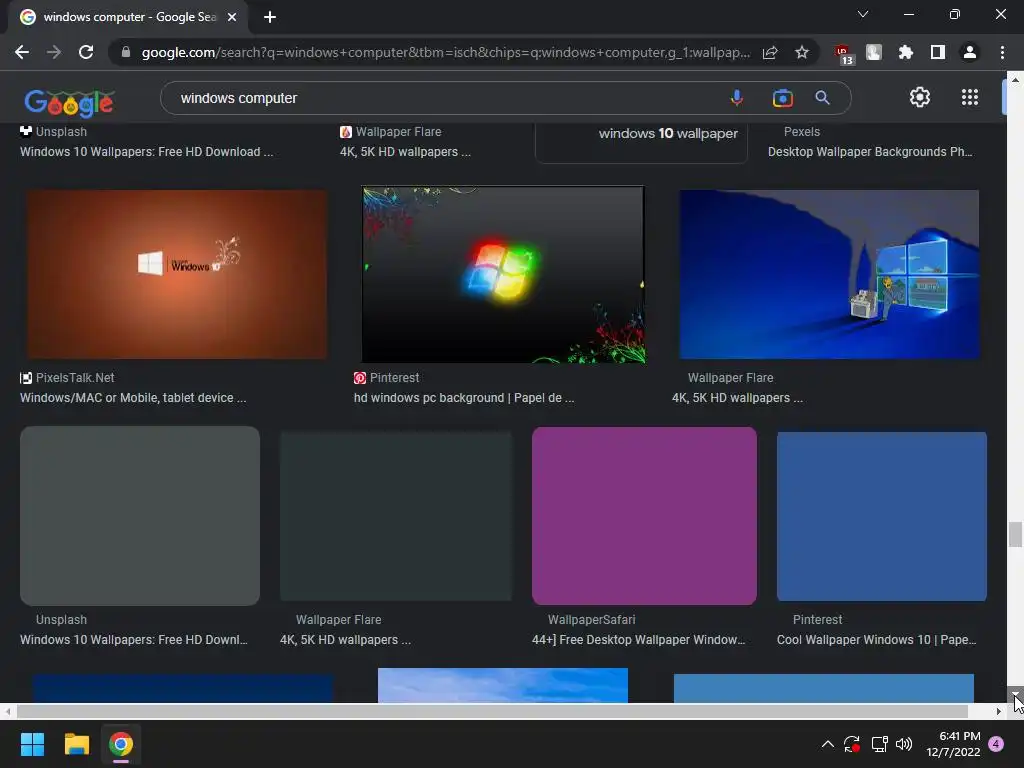Share this page from address bar
Screen dimensions: 1024x768
click(x=770, y=52)
